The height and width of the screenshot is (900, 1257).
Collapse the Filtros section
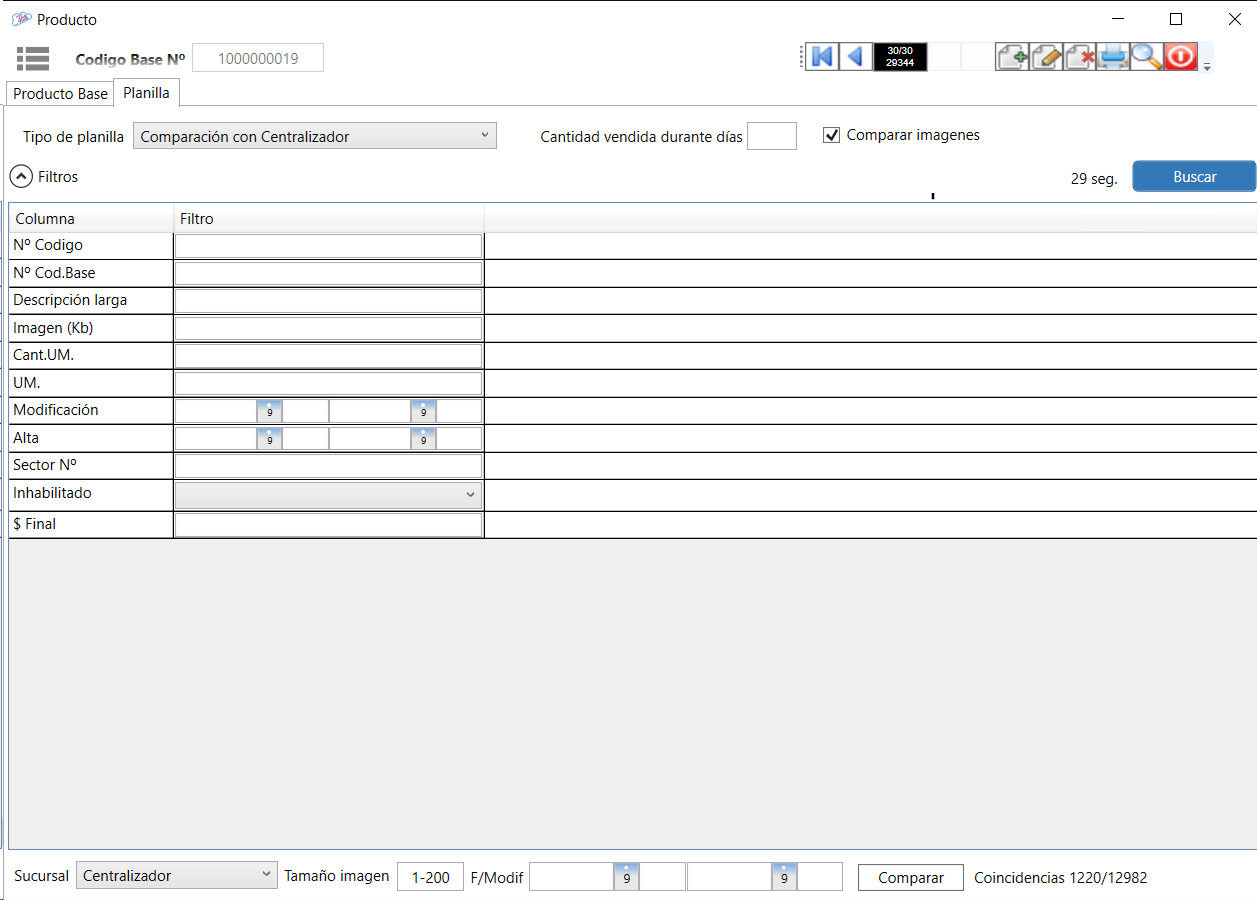point(21,177)
